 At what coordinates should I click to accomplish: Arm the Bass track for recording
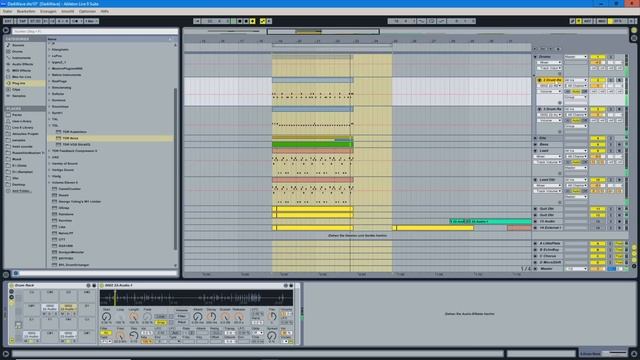(619, 144)
